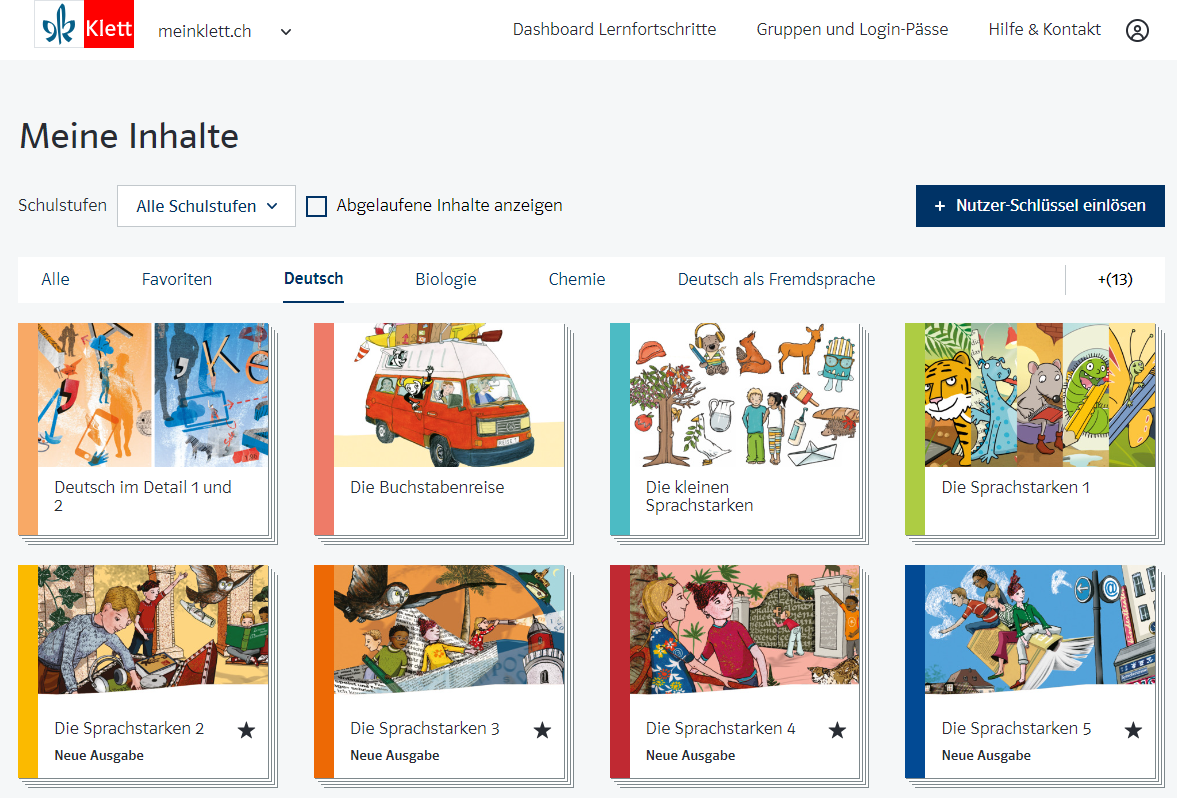1177x798 pixels.
Task: Enable Abgelaufene Inhalte anzeigen
Action: pos(317,206)
